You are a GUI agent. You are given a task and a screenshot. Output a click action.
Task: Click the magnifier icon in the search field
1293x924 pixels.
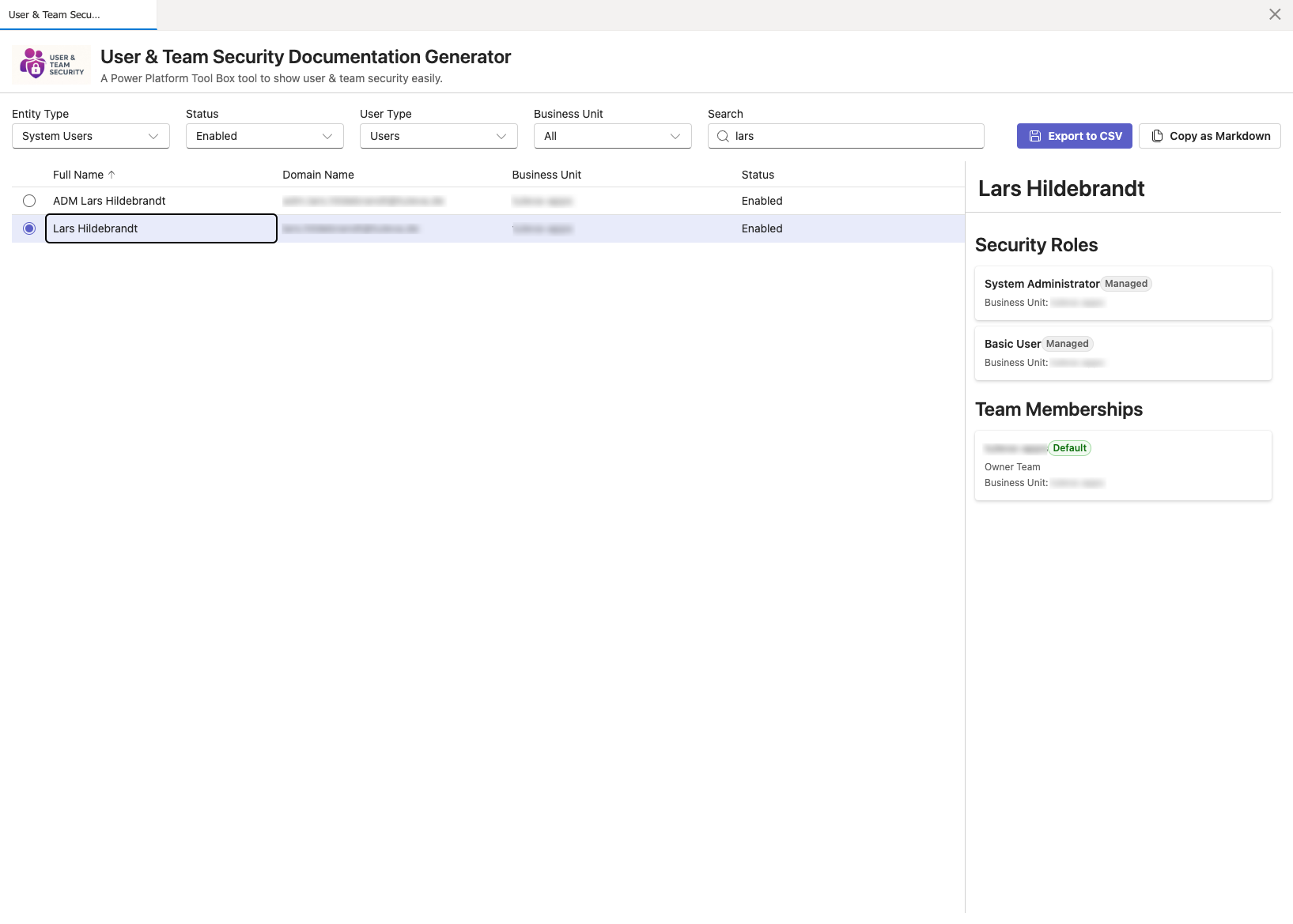click(x=722, y=136)
